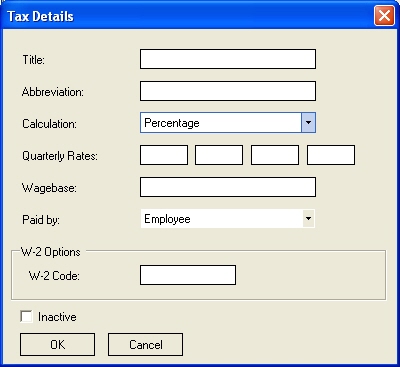Click the W-2 Options group label
This screenshot has height=367, width=400.
pos(51,252)
